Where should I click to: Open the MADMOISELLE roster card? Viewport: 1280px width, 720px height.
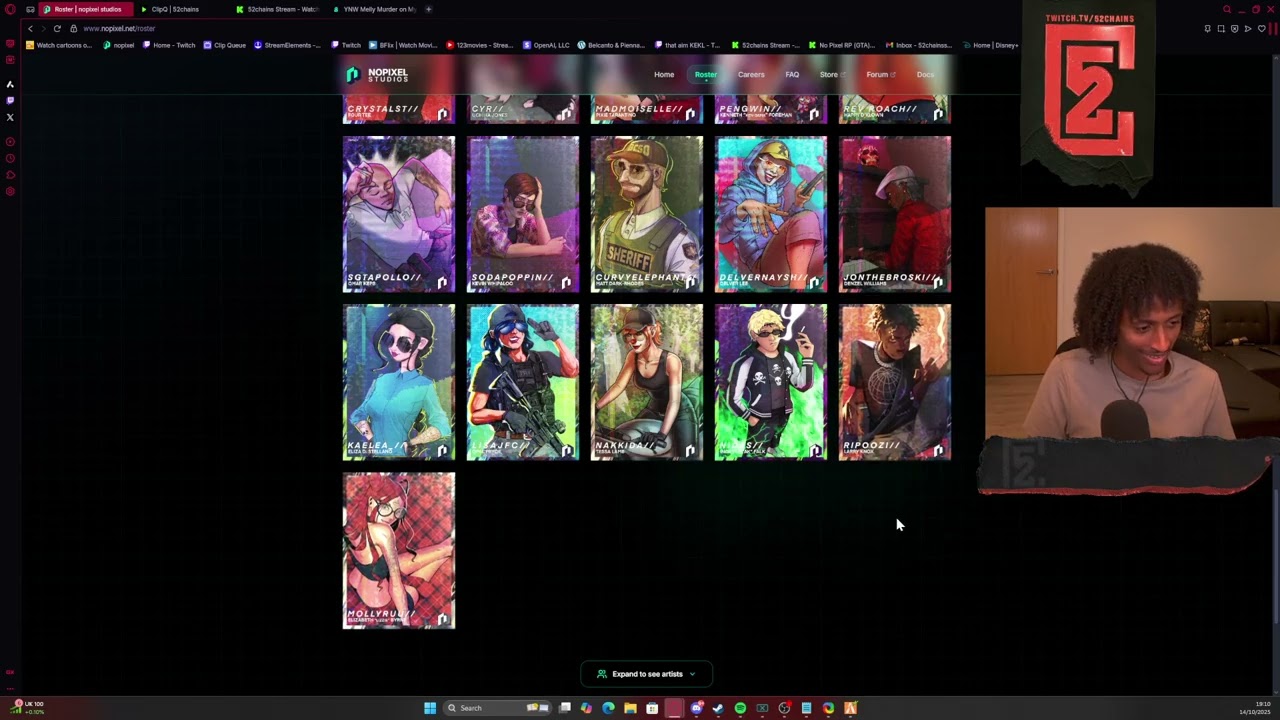[647, 110]
